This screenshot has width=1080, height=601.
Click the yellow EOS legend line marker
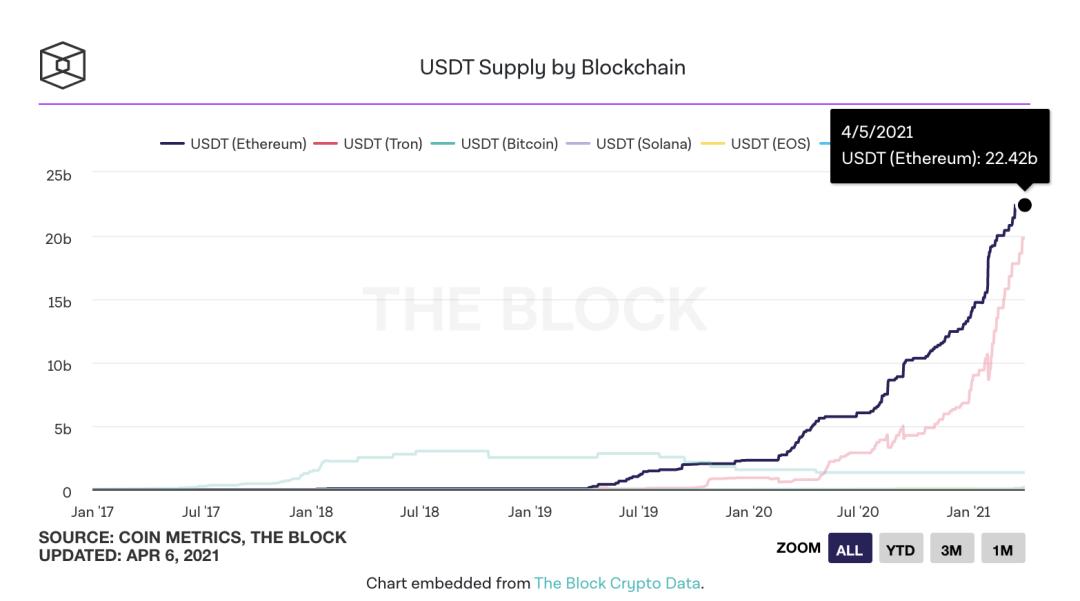point(713,144)
